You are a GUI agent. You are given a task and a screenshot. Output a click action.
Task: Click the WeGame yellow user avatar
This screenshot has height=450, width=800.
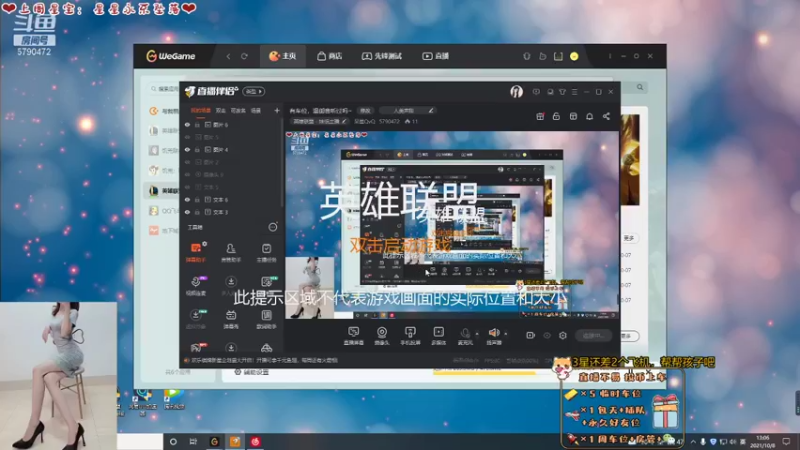tap(574, 56)
